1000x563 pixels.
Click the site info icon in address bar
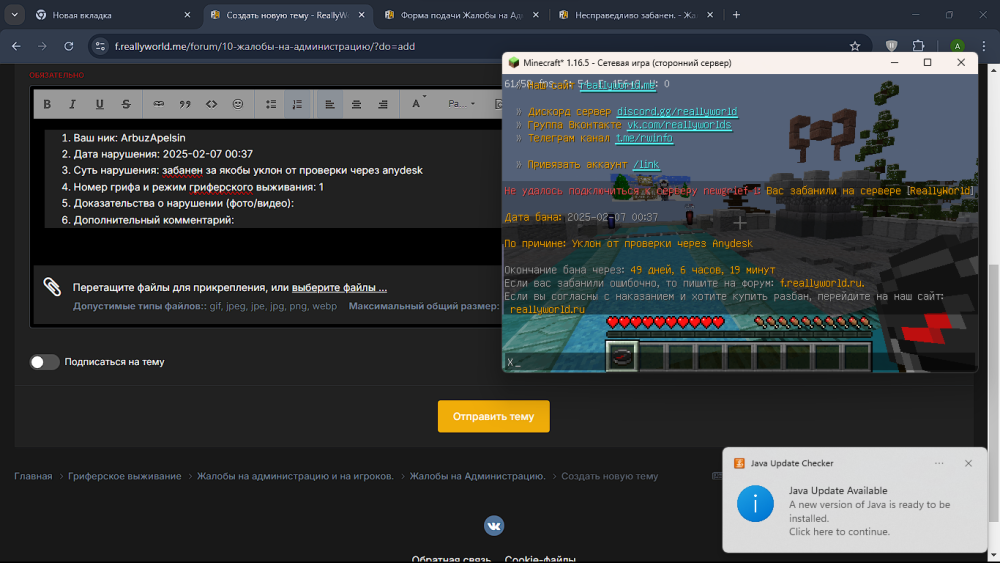click(99, 46)
